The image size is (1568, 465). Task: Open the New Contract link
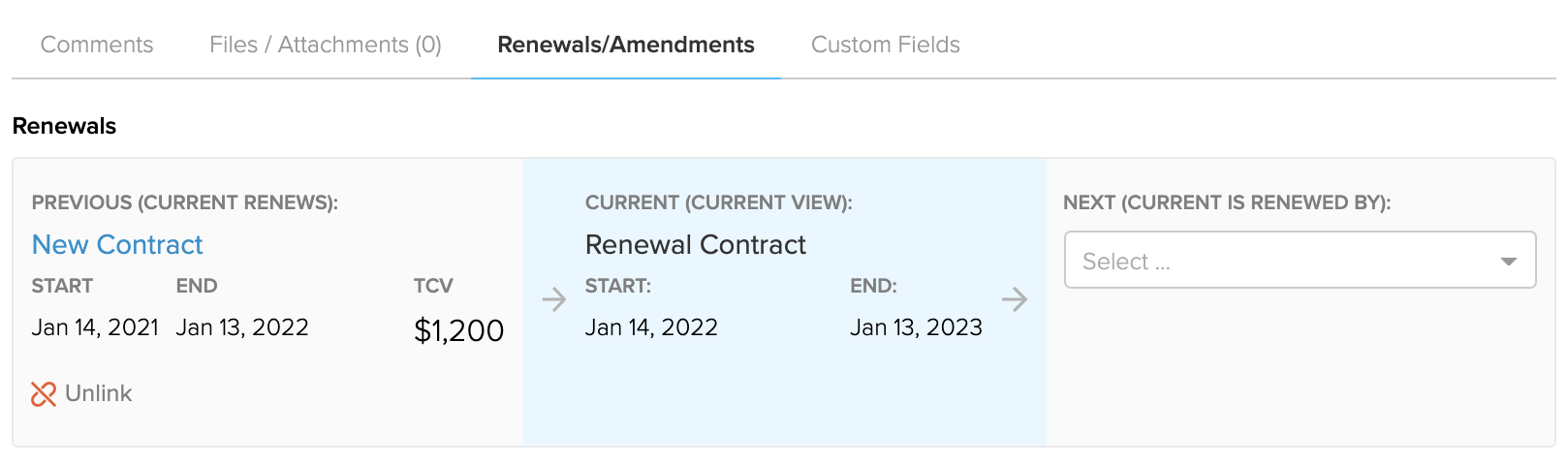[x=117, y=244]
